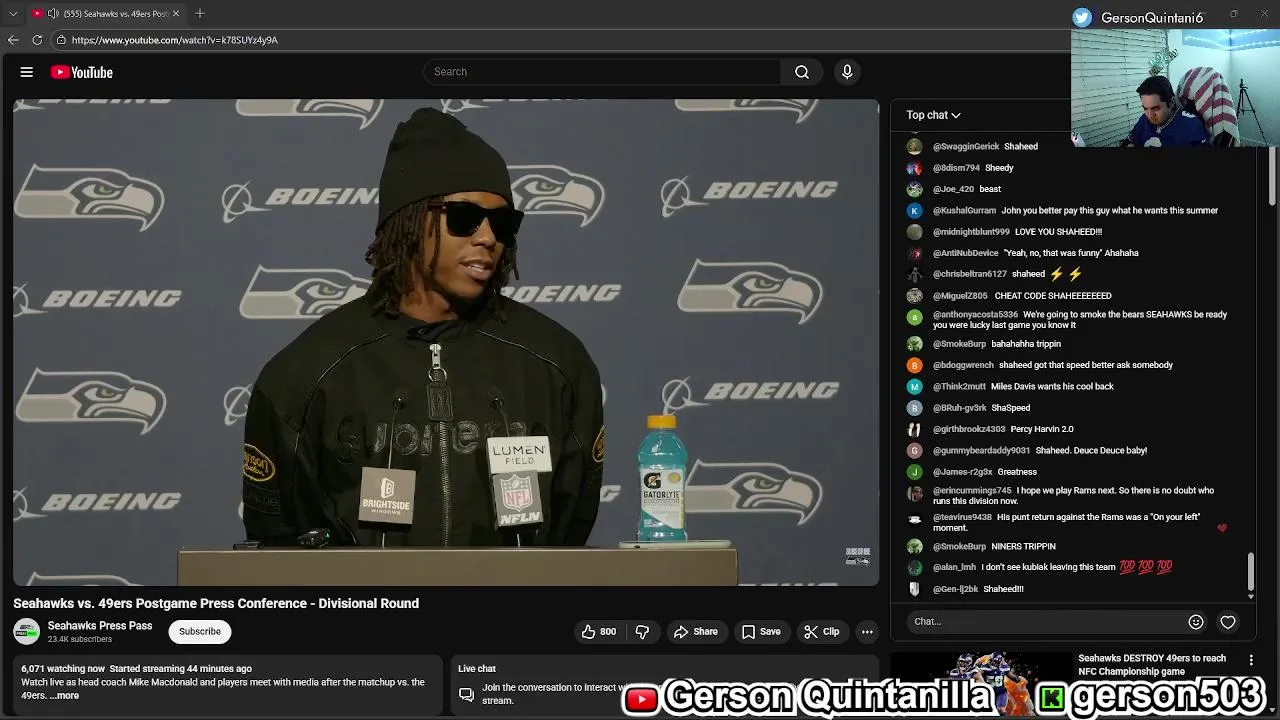1280x720 pixels.
Task: Reload the page with the browser refresh button
Action: pyautogui.click(x=37, y=40)
